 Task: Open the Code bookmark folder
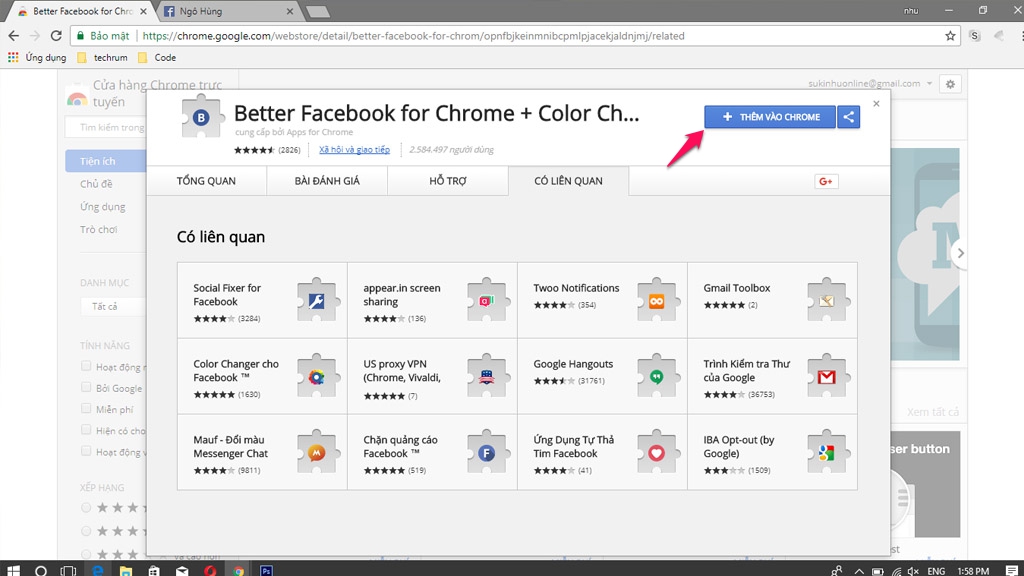point(157,57)
